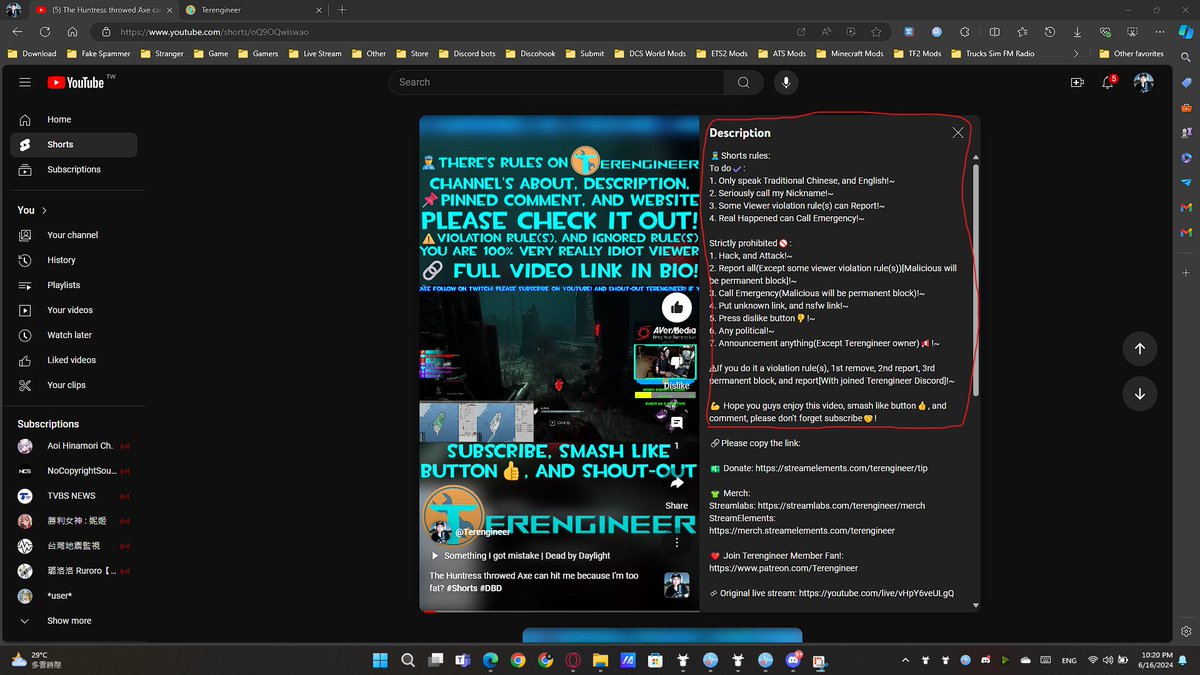Screen dimensions: 1200x675
Task: Share the Short via arrow icon
Action: click(677, 483)
